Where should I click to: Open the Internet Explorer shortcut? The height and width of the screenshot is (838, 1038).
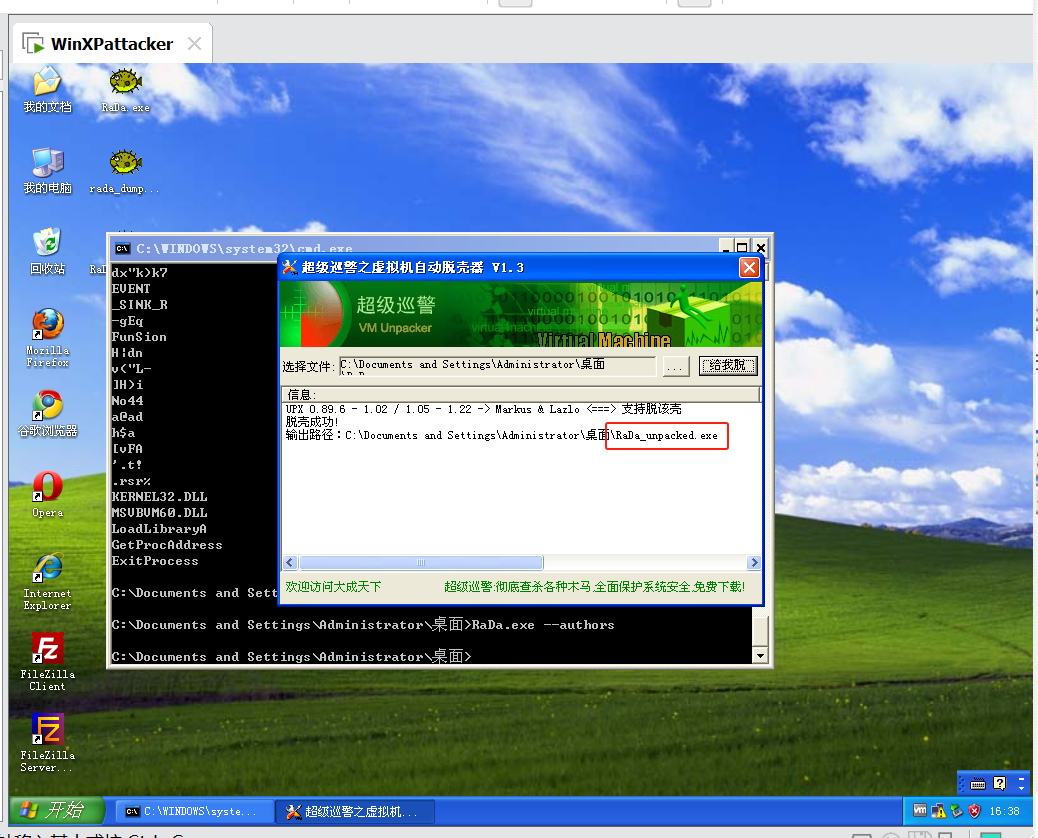tap(47, 581)
